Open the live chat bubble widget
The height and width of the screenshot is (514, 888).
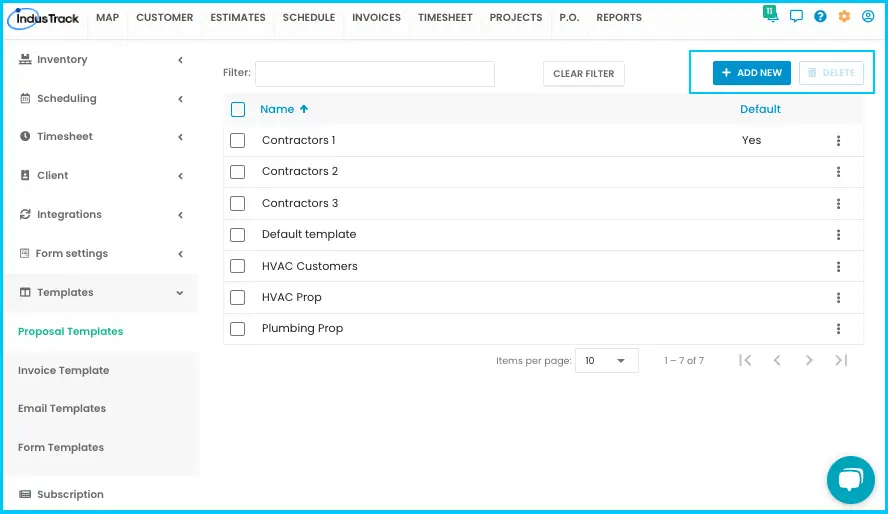click(x=851, y=480)
